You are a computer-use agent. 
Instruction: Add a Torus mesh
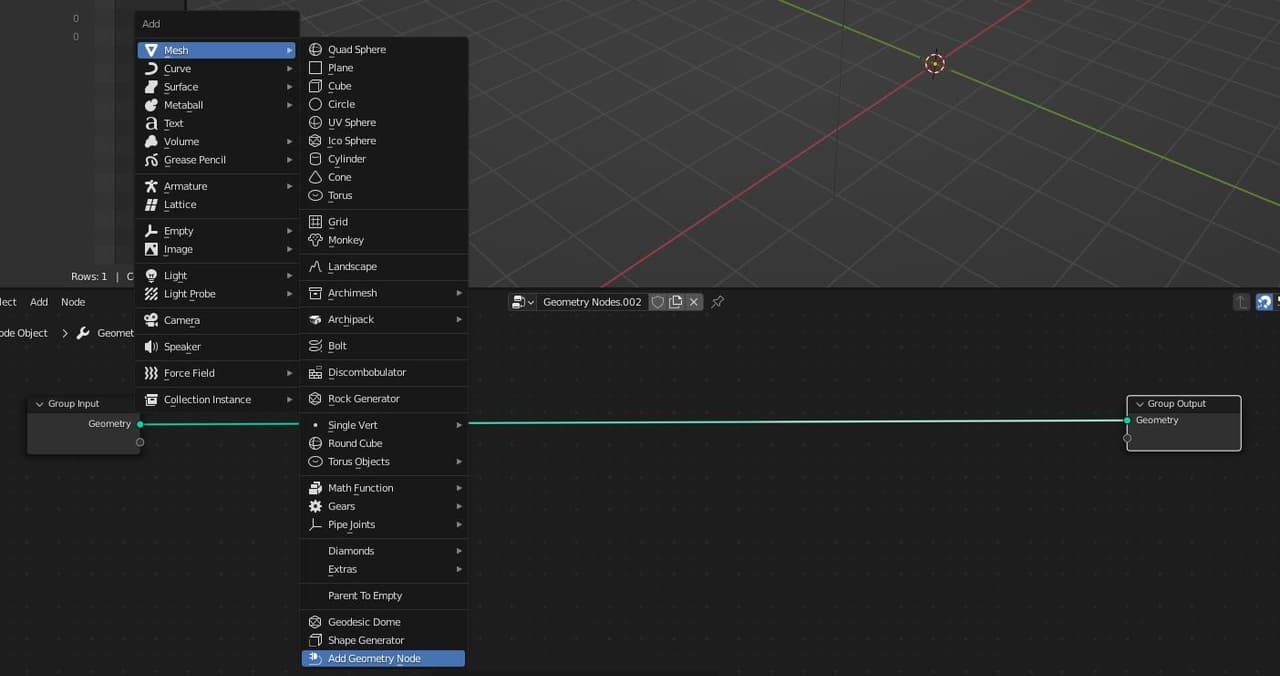point(383,195)
